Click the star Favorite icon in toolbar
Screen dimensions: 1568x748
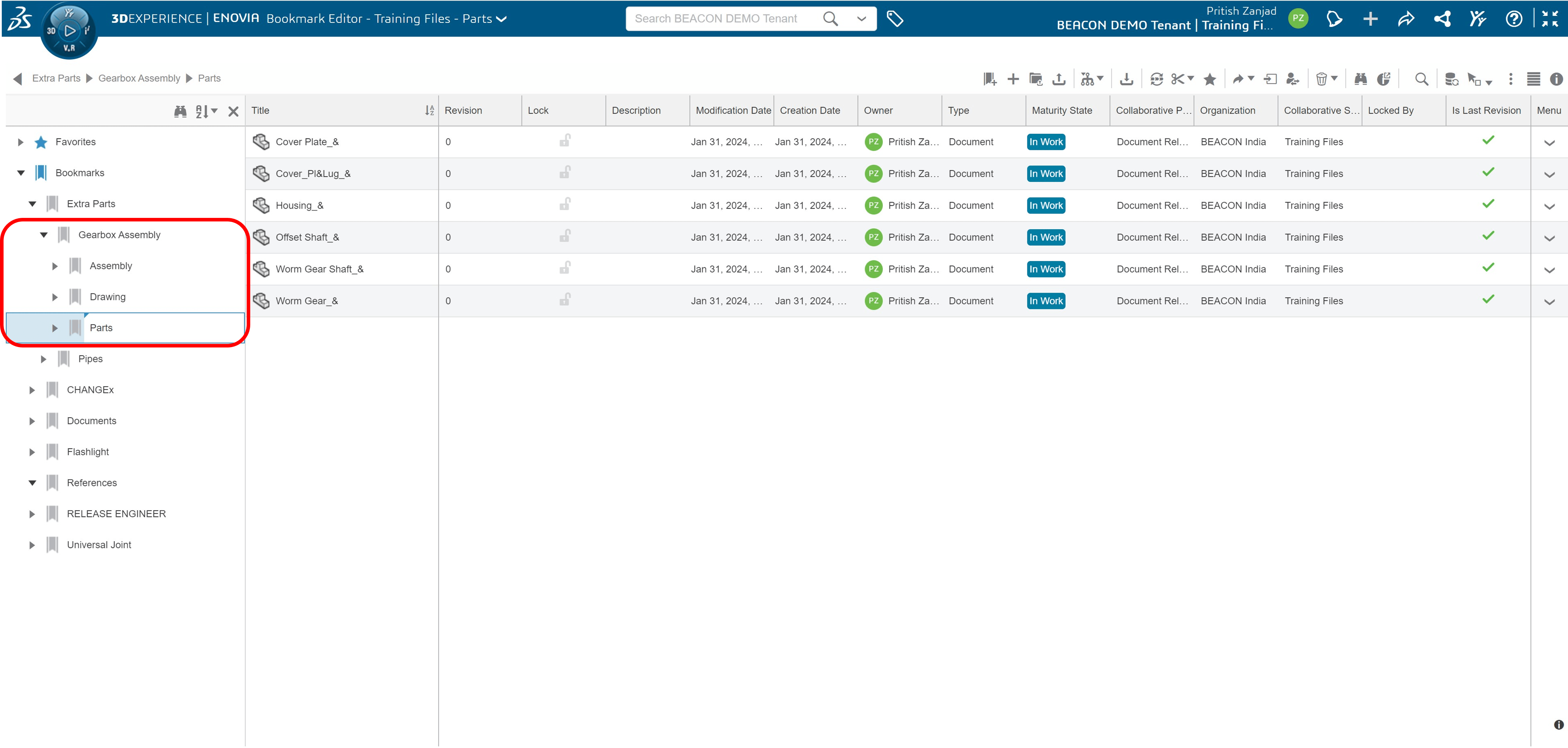[x=1210, y=79]
